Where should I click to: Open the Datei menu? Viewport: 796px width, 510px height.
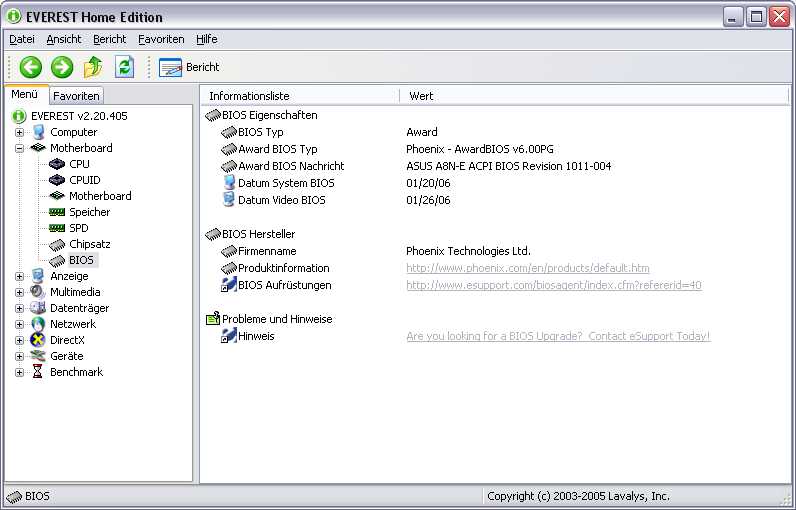coord(22,39)
